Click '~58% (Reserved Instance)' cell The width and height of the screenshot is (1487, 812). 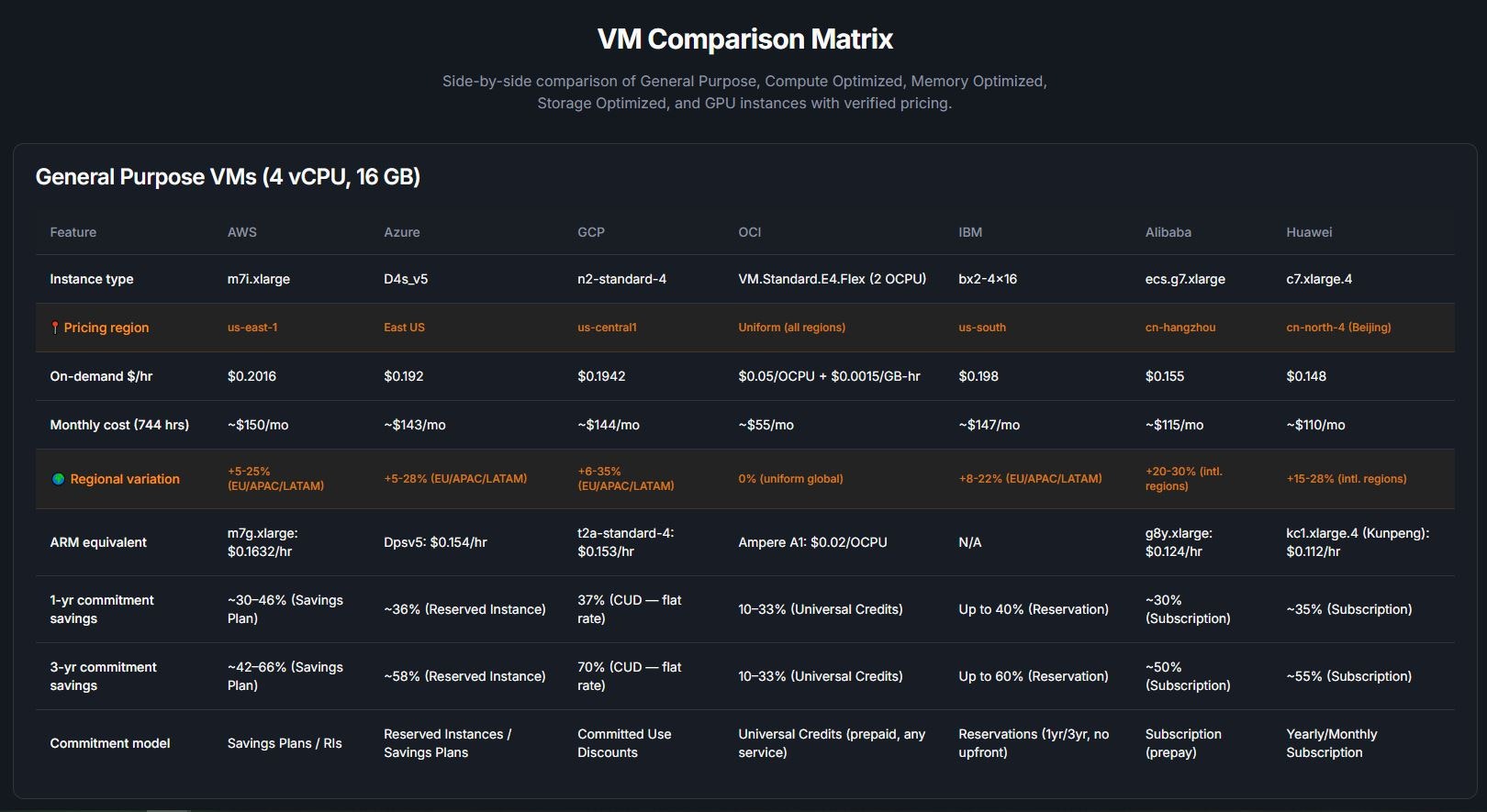[464, 676]
